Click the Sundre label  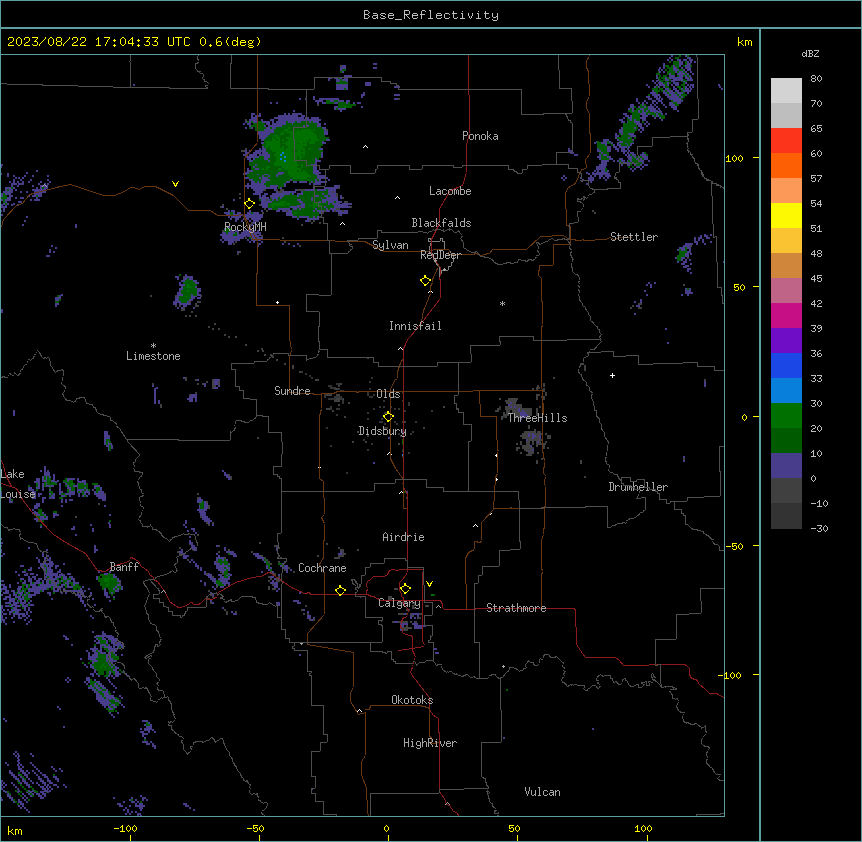tap(292, 391)
